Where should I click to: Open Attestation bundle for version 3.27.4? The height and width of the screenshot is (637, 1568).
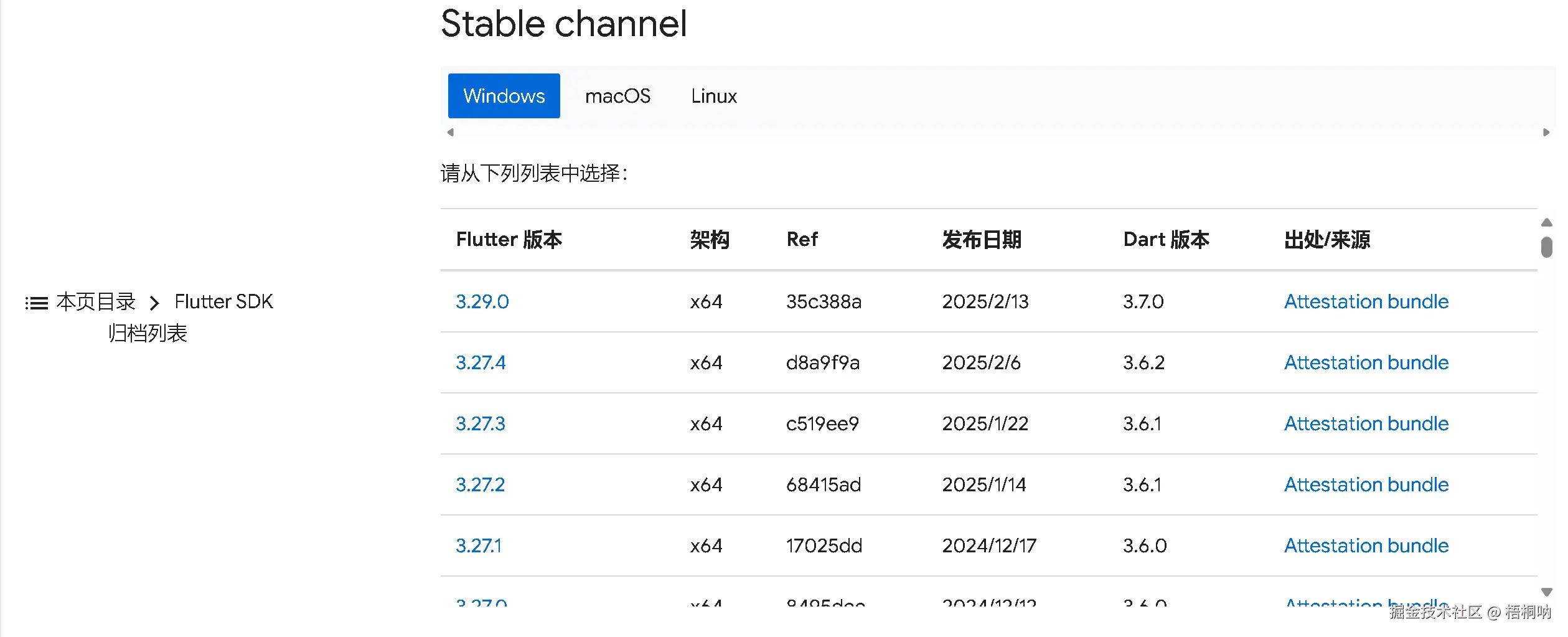[1366, 363]
